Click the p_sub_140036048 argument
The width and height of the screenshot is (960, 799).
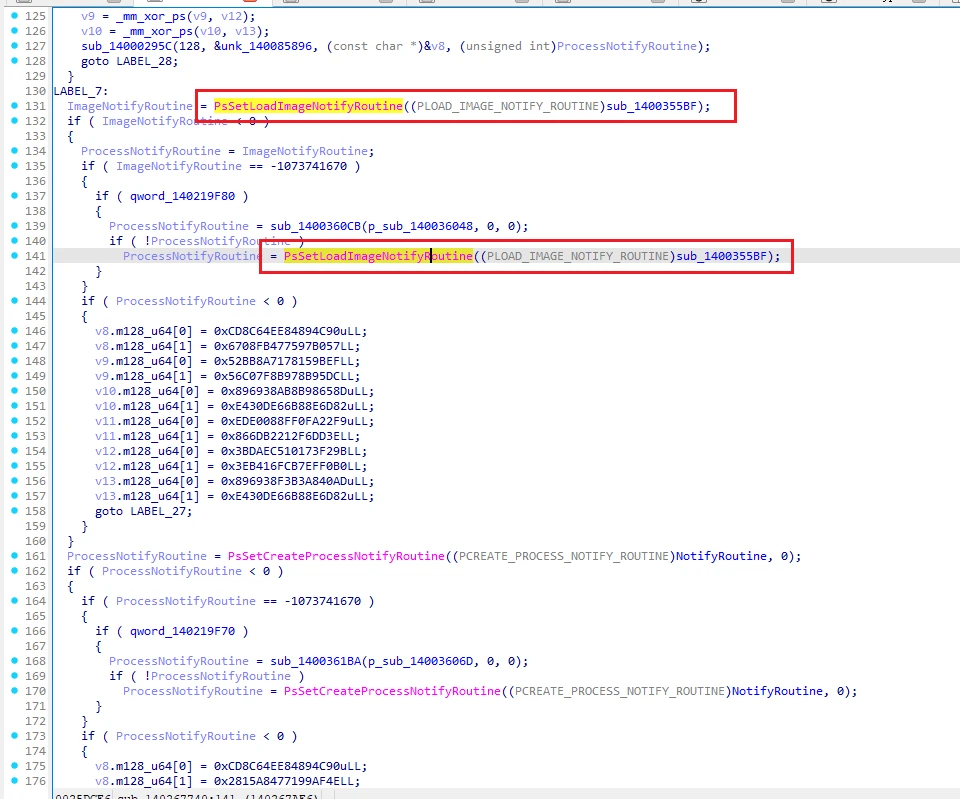tap(421, 226)
